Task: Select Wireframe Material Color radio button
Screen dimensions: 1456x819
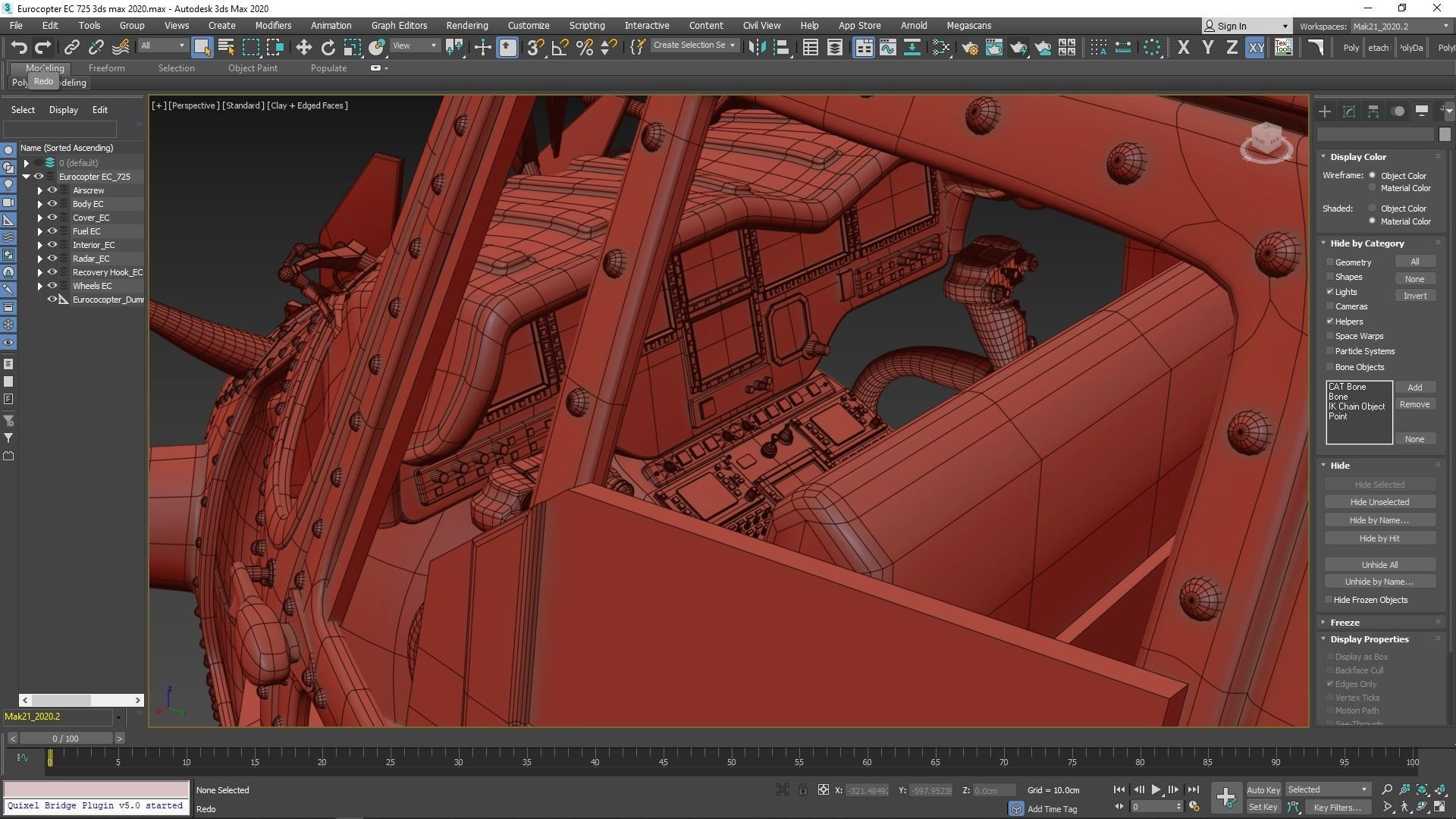Action: (x=1372, y=188)
